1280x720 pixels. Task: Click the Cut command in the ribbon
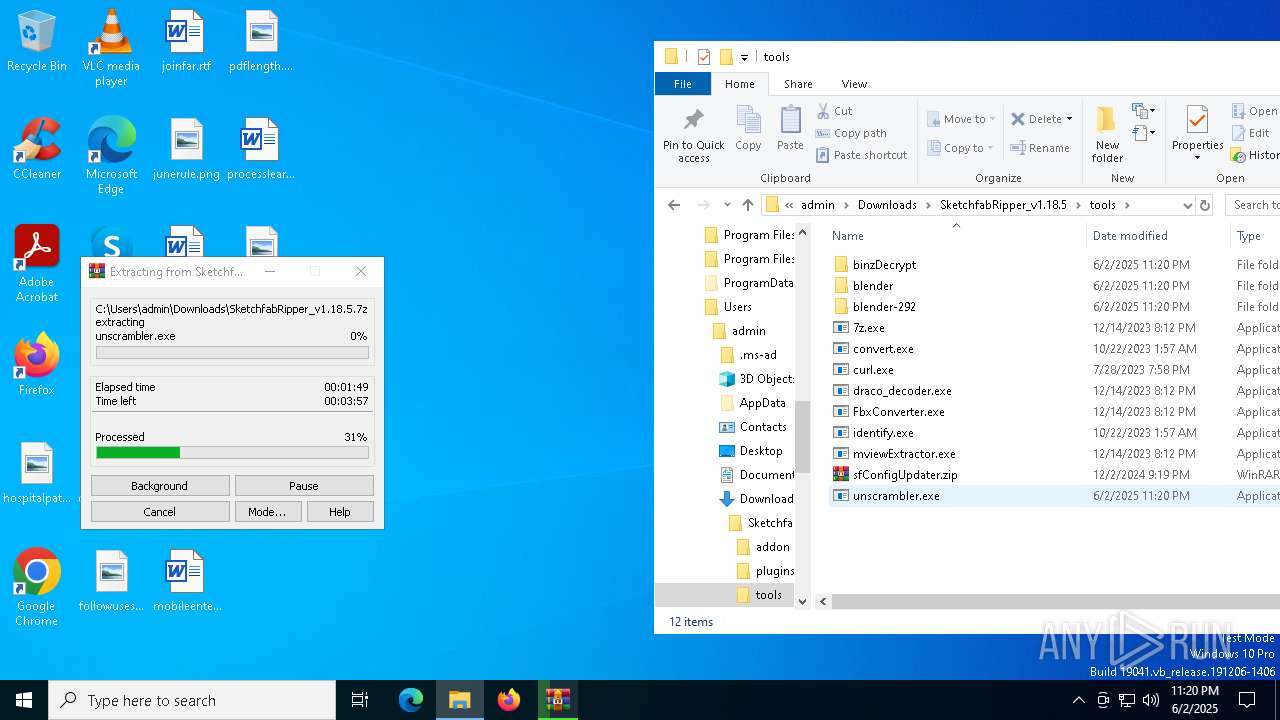tap(834, 111)
